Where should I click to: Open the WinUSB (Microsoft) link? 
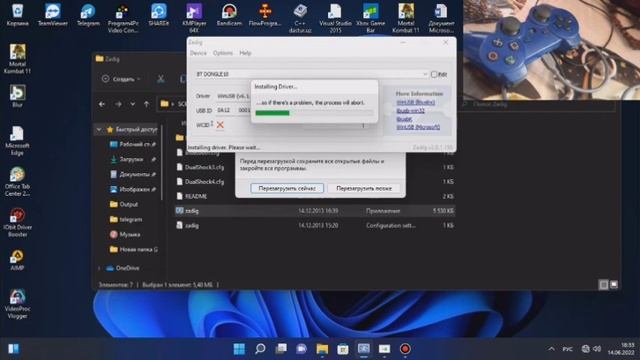tap(418, 127)
